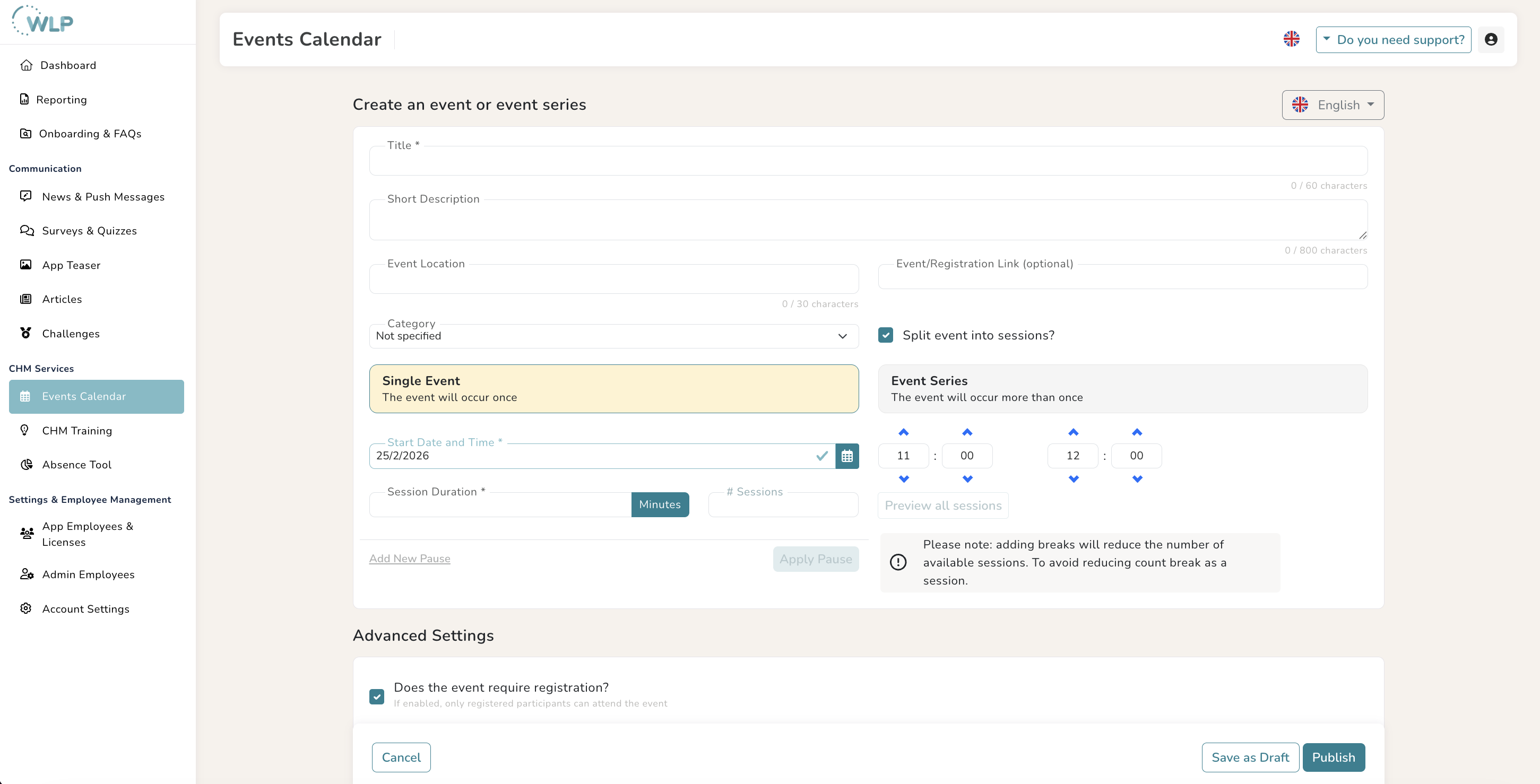Open the calendar date picker icon
The height and width of the screenshot is (784, 1540).
pyautogui.click(x=846, y=456)
